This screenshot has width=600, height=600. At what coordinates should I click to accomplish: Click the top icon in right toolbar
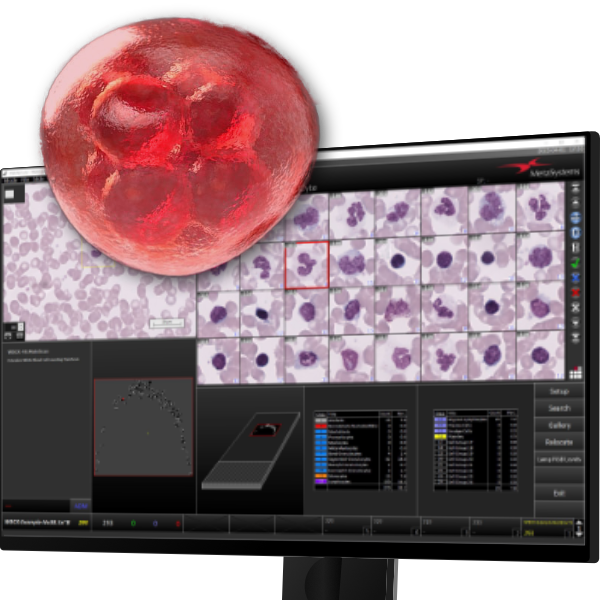(574, 186)
